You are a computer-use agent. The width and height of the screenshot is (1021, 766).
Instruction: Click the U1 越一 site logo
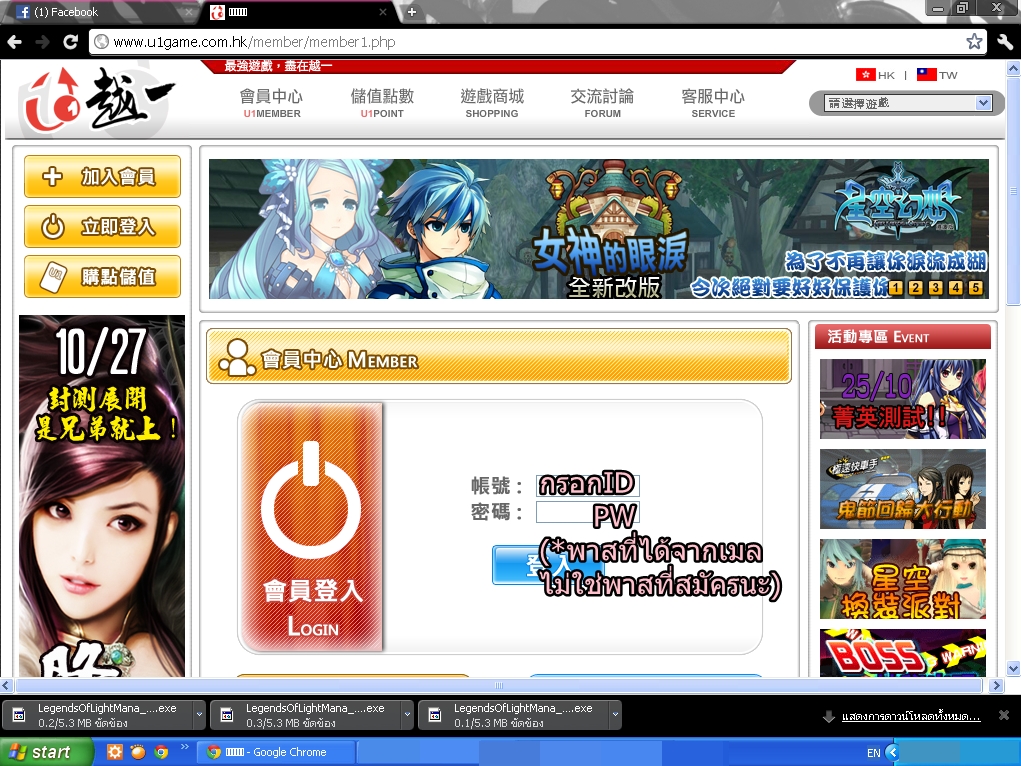(x=98, y=100)
